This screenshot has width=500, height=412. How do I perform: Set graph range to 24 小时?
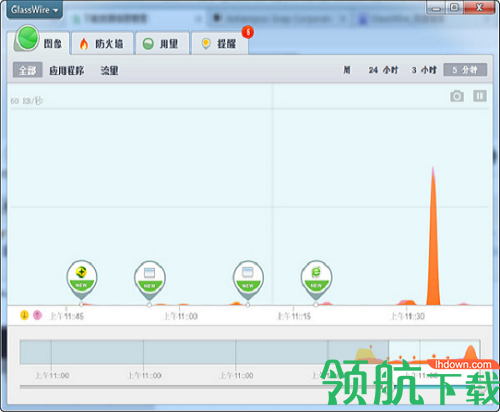[383, 70]
